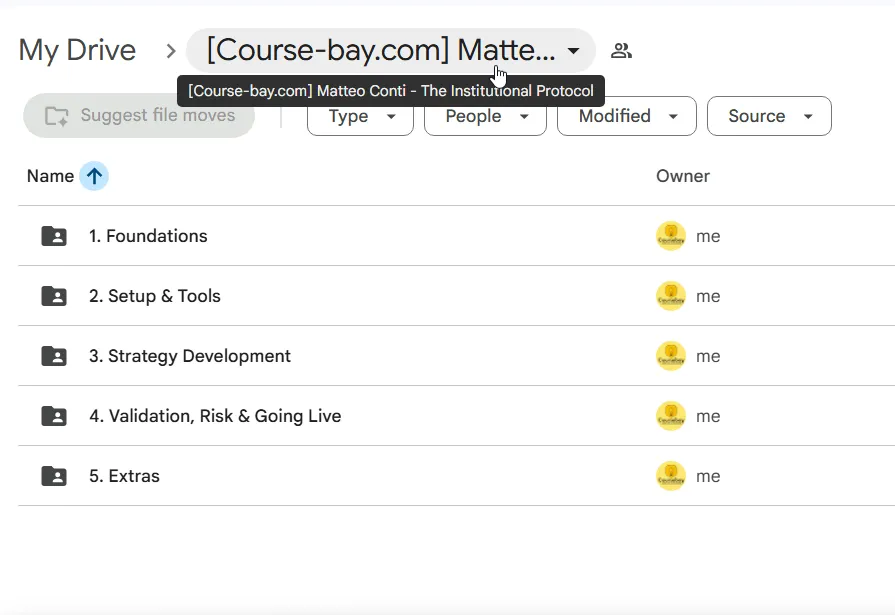Click owner 'me' in the 3. Strategy Development row

[708, 356]
